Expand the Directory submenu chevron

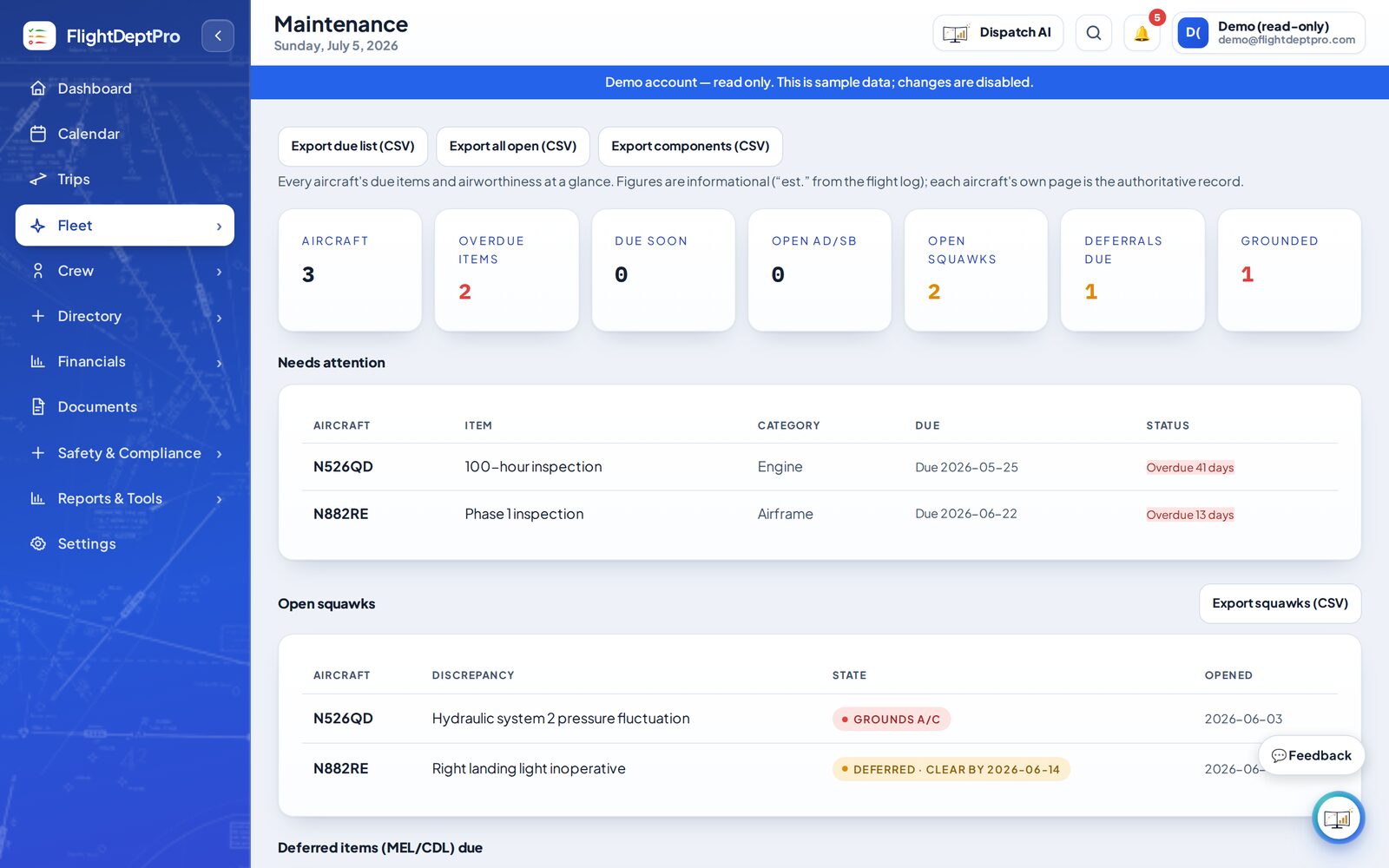(x=219, y=318)
